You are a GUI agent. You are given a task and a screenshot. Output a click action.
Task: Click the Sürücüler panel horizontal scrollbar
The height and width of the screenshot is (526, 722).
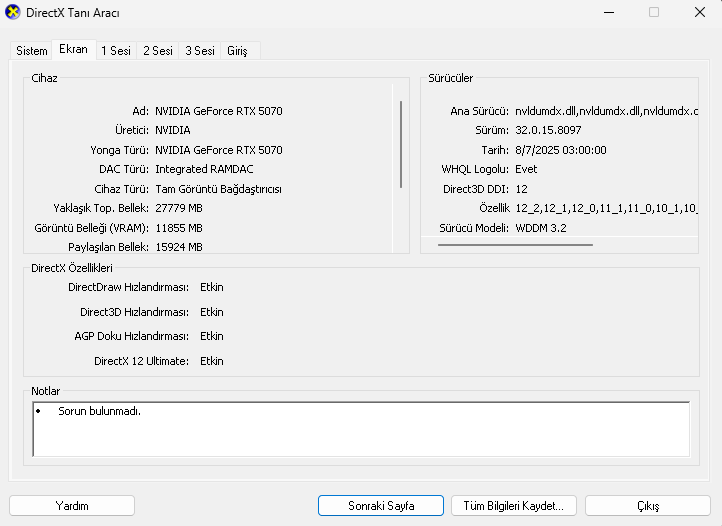(515, 245)
